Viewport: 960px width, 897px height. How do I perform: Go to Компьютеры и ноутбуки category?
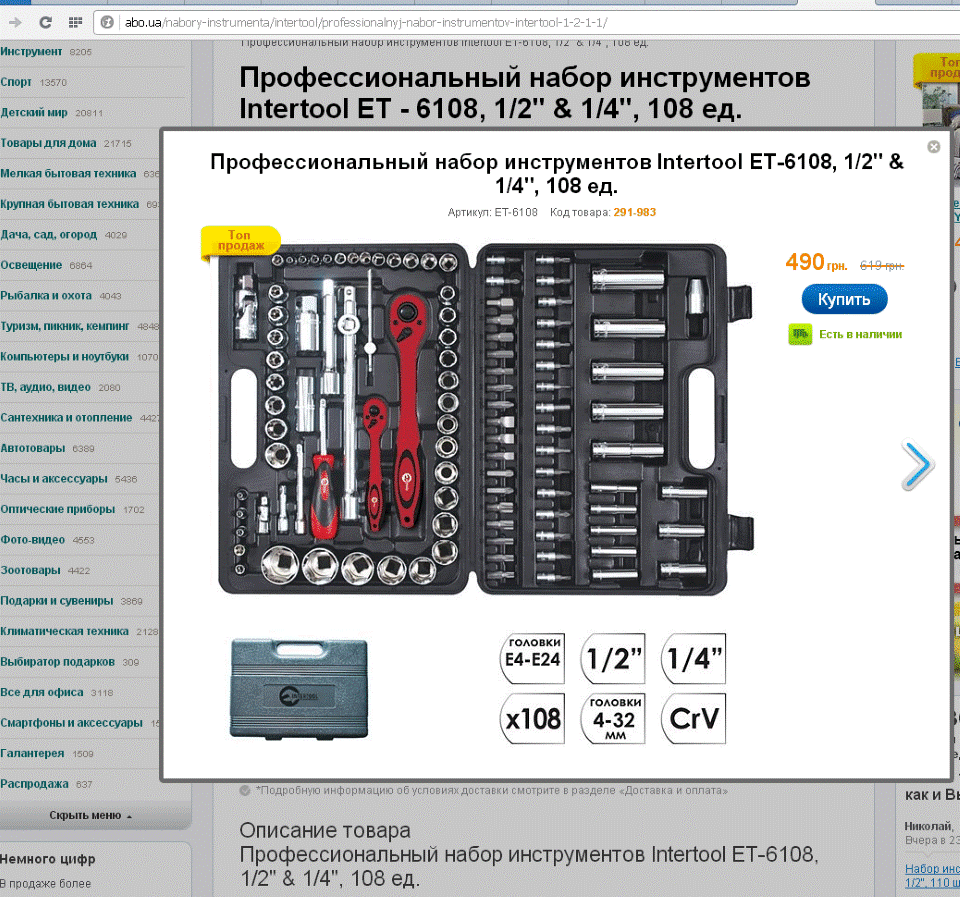[x=64, y=357]
